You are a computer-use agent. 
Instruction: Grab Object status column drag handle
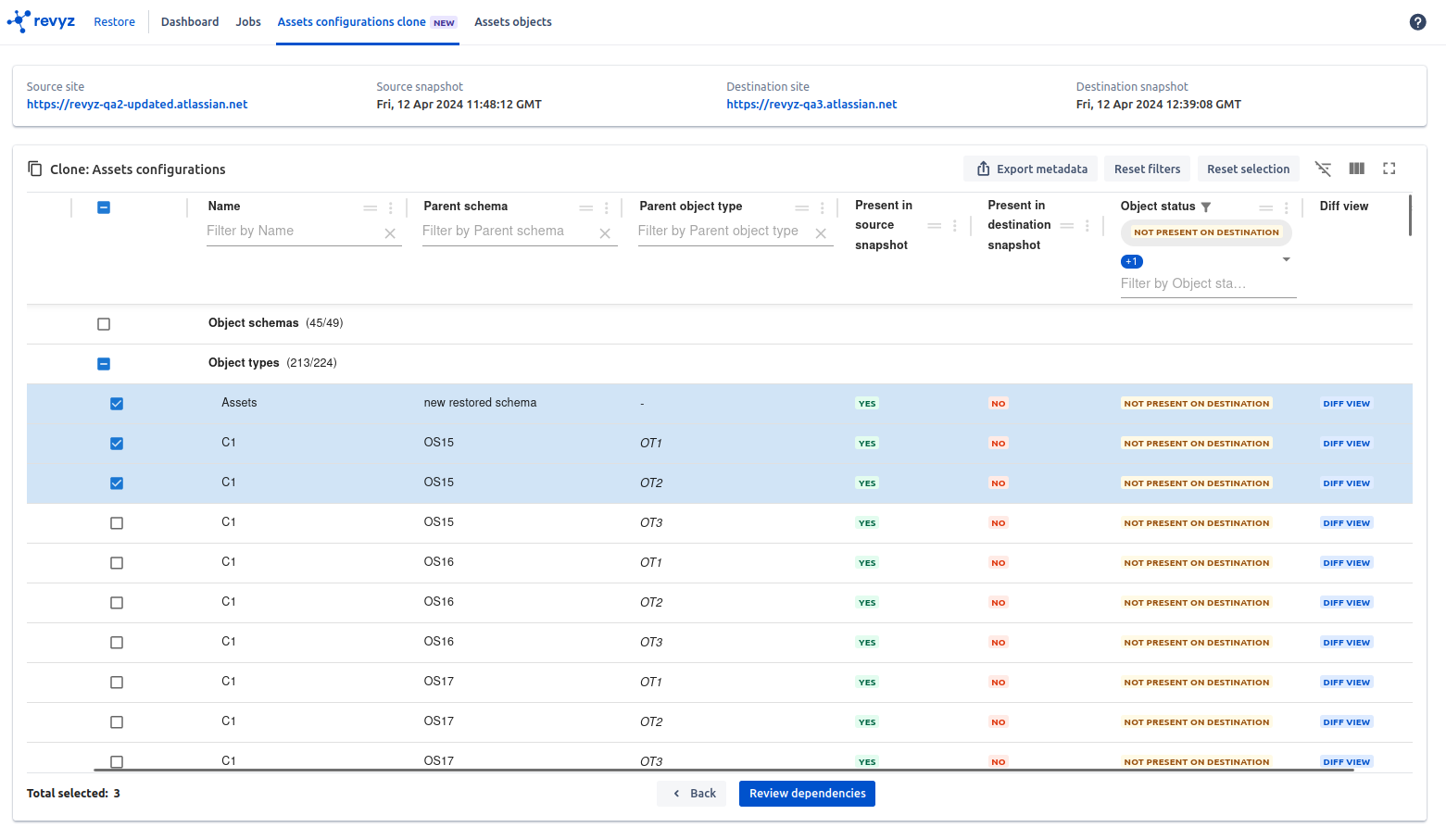[x=1266, y=207]
